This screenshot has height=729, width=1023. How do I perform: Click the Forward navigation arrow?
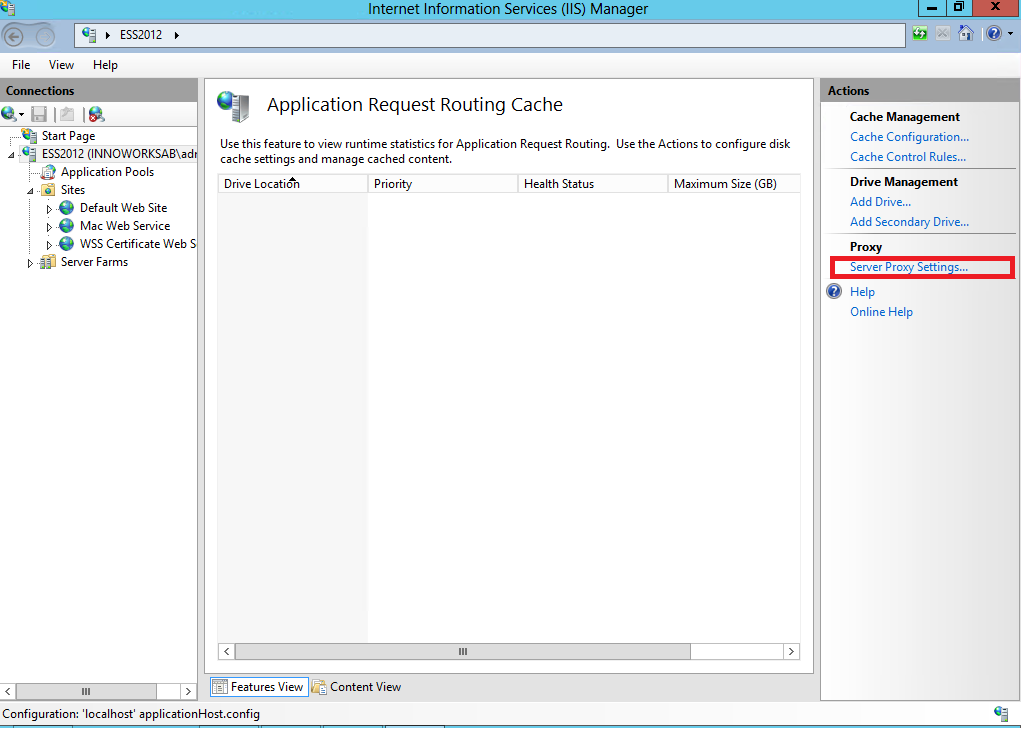point(45,37)
